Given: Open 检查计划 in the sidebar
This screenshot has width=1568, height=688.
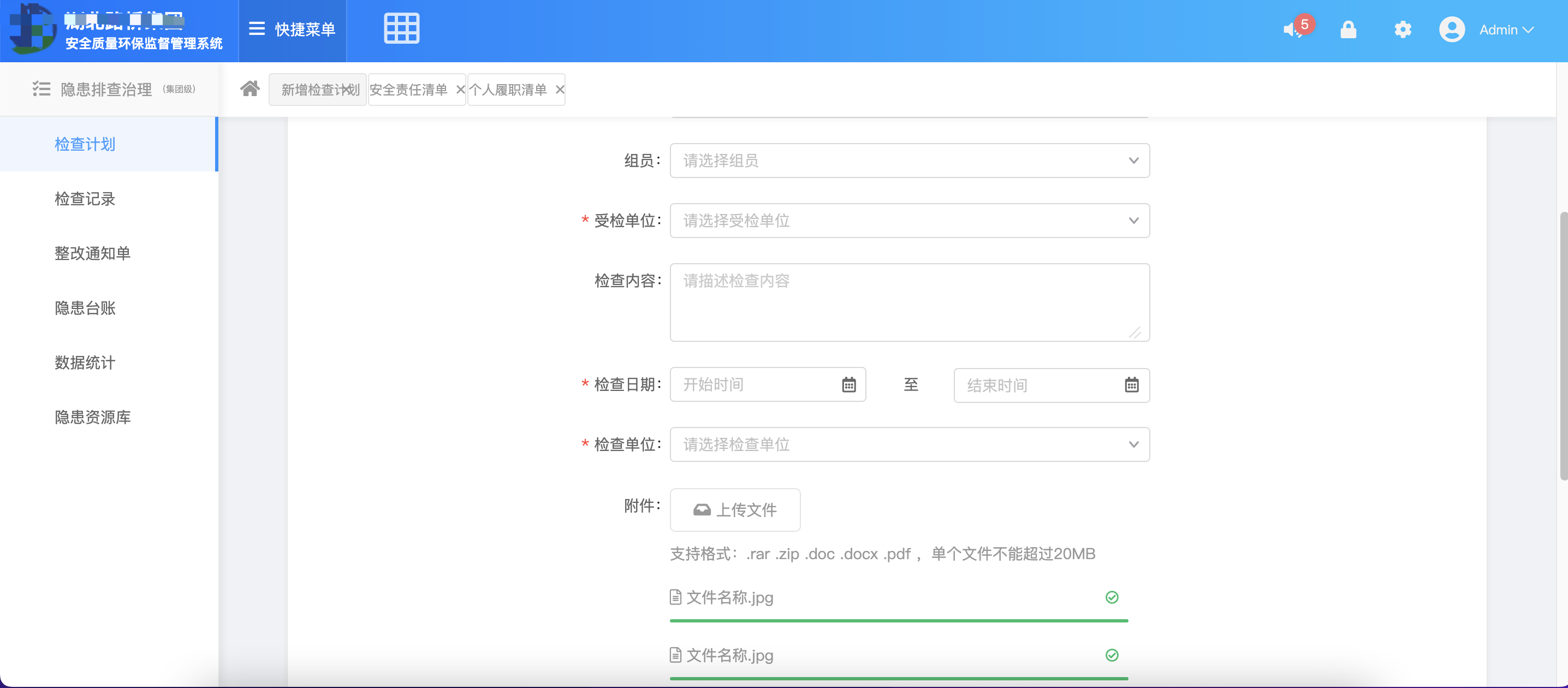Looking at the screenshot, I should click(109, 144).
